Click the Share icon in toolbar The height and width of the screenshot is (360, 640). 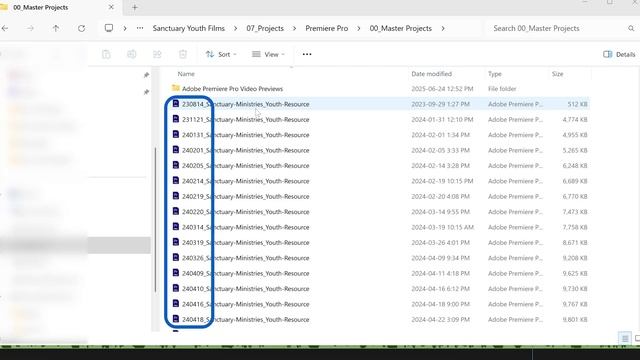pos(157,54)
